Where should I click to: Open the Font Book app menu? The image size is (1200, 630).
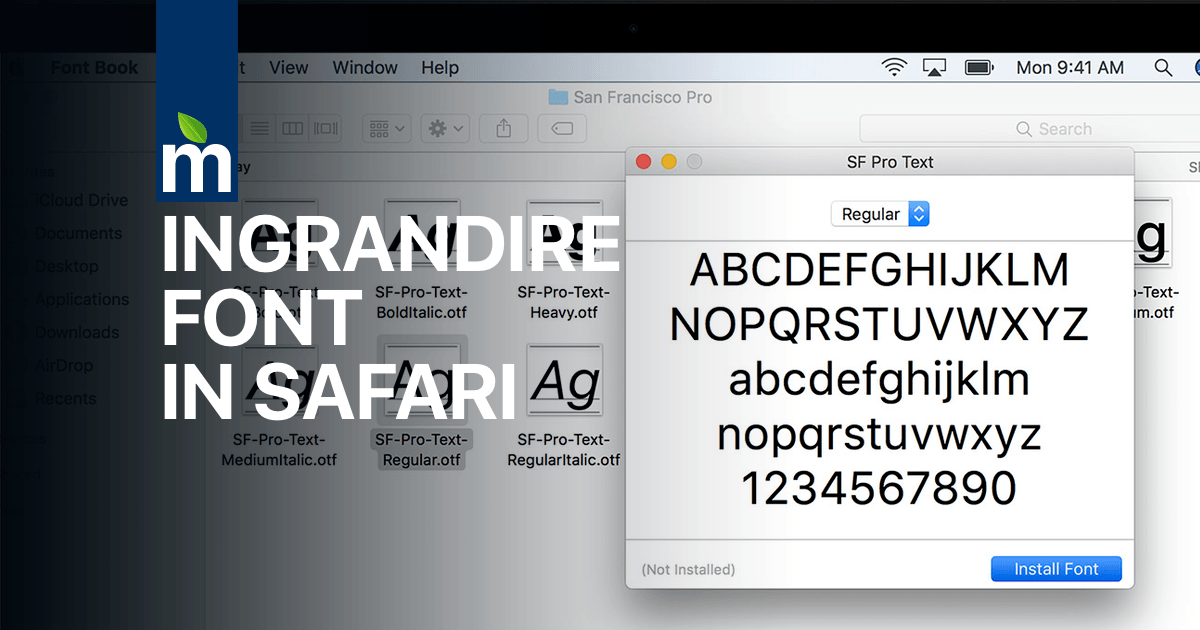point(95,68)
